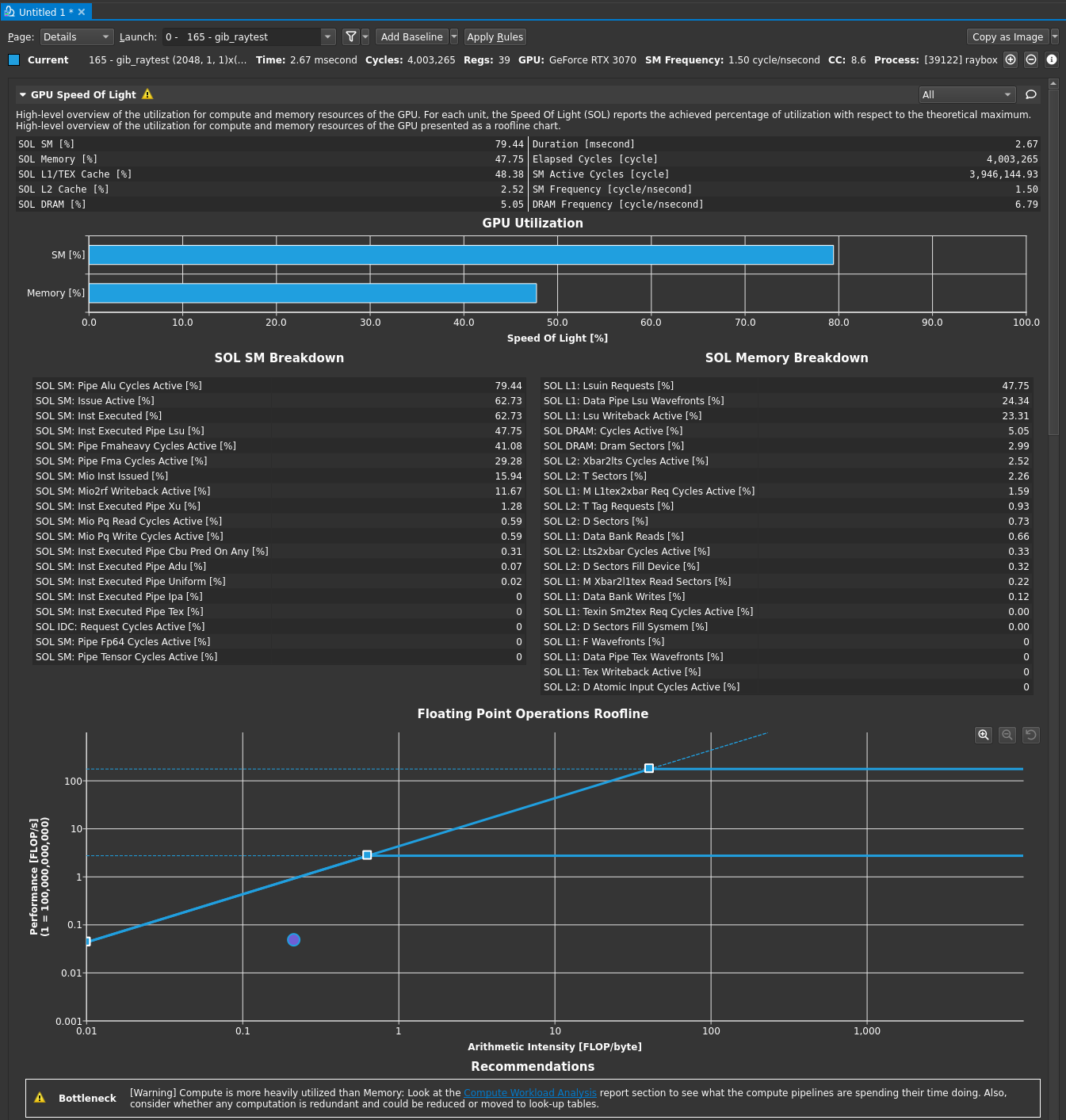Viewport: 1066px width, 1120px height.
Task: Select the 'Elapsed Cycles [cycle]' row
Action: (x=785, y=159)
